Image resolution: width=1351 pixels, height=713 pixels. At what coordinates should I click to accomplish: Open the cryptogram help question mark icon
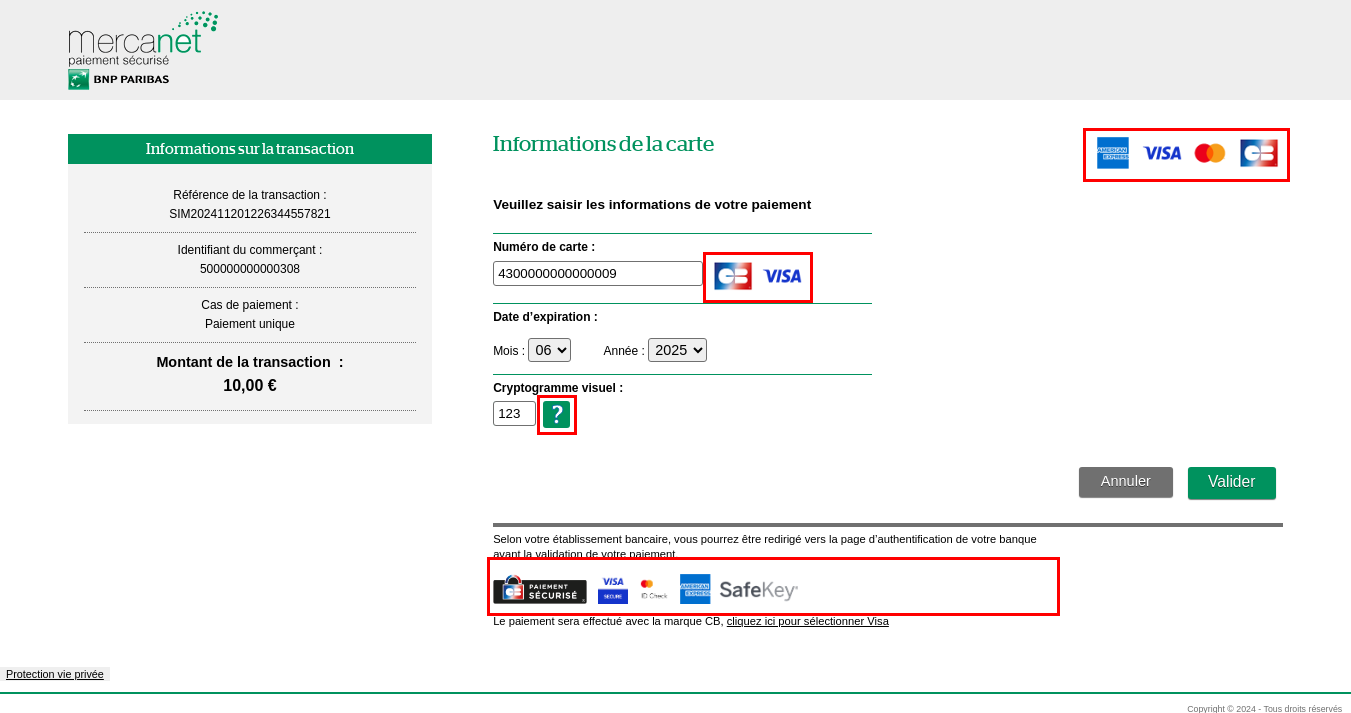point(557,414)
